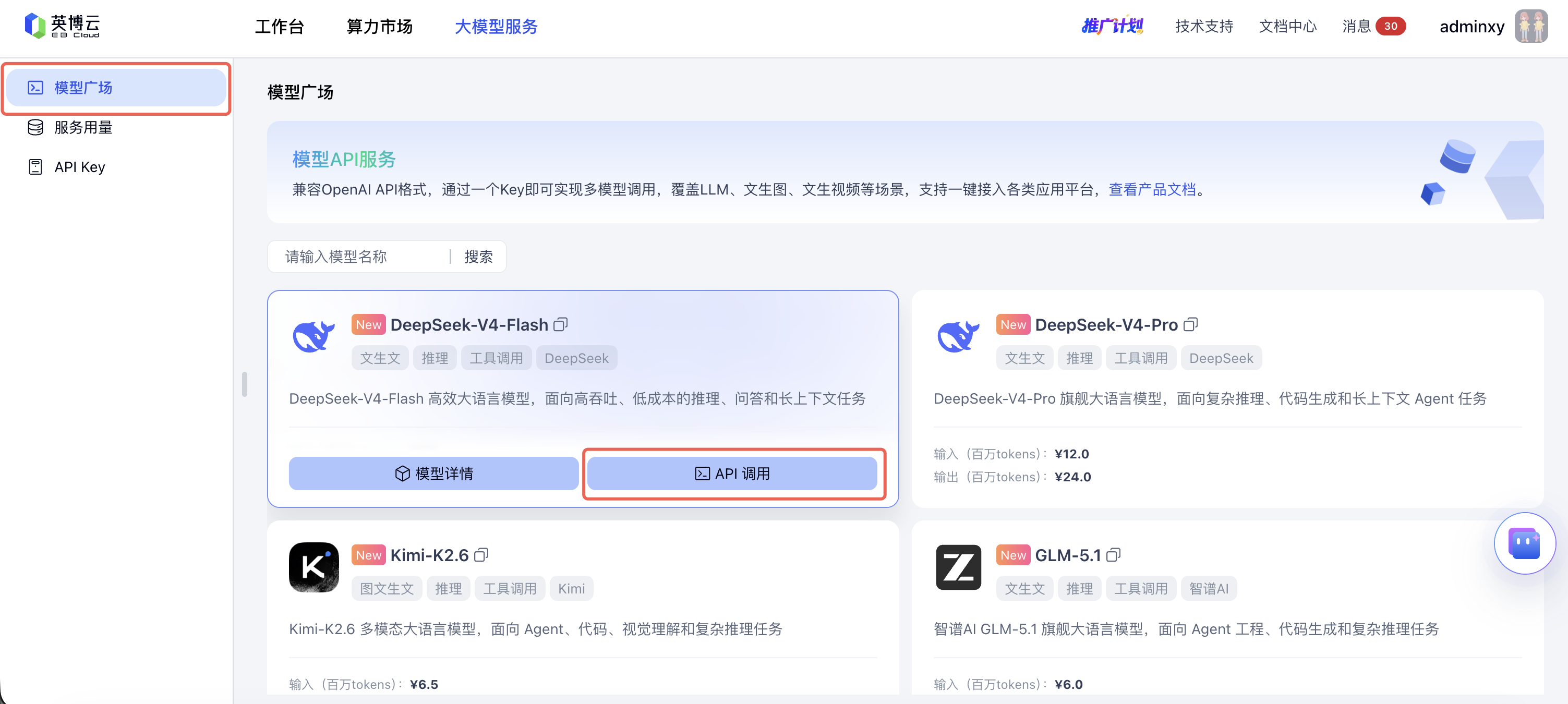Click the 推理 tag on DeepSeek-V4-Flash
The image size is (1568, 704).
tap(435, 358)
